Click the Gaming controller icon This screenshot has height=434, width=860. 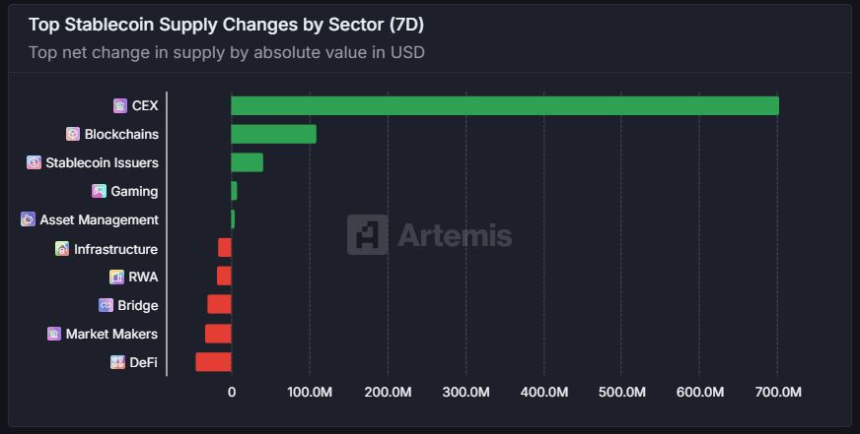point(99,191)
